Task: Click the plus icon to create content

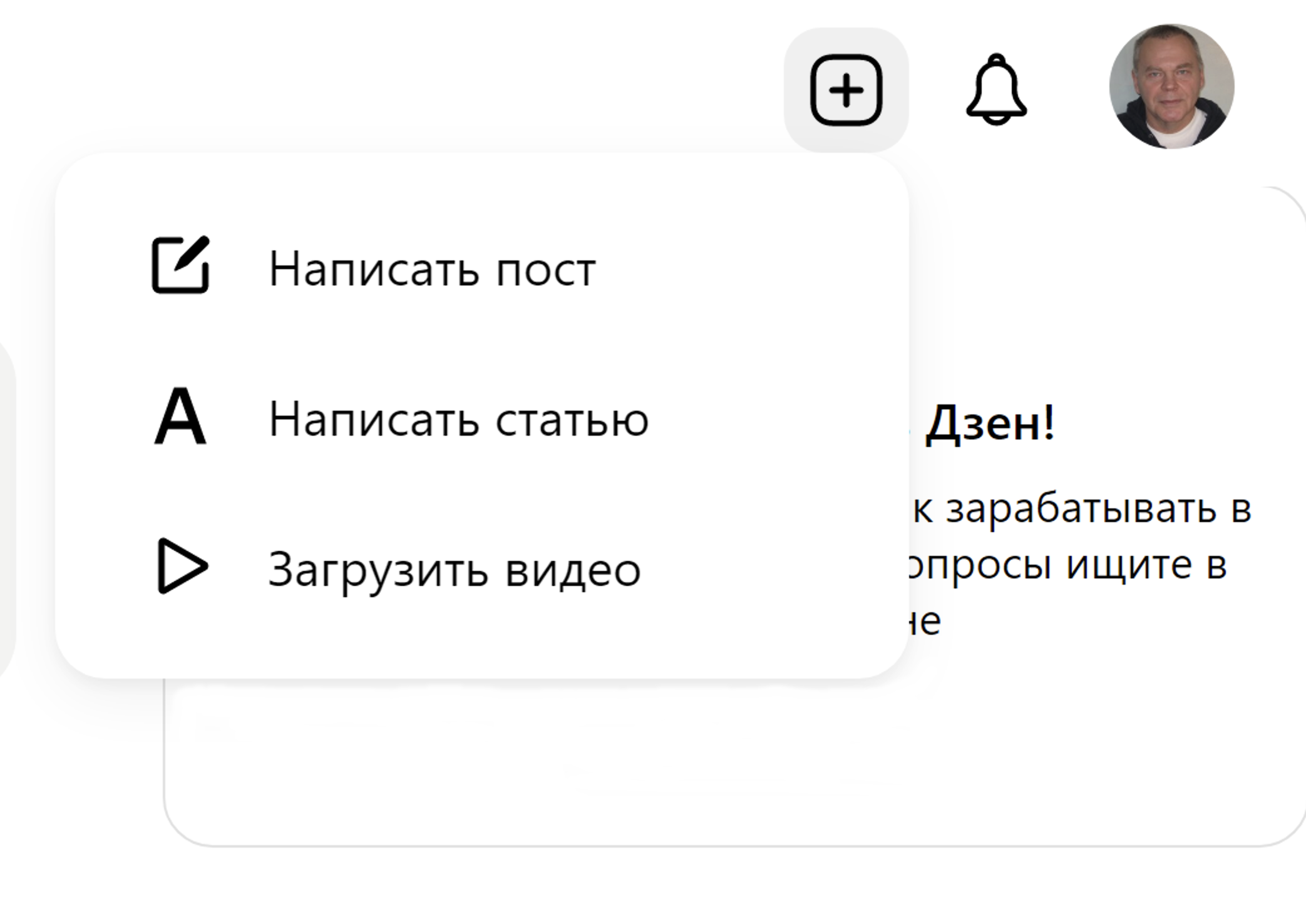Action: (x=846, y=90)
